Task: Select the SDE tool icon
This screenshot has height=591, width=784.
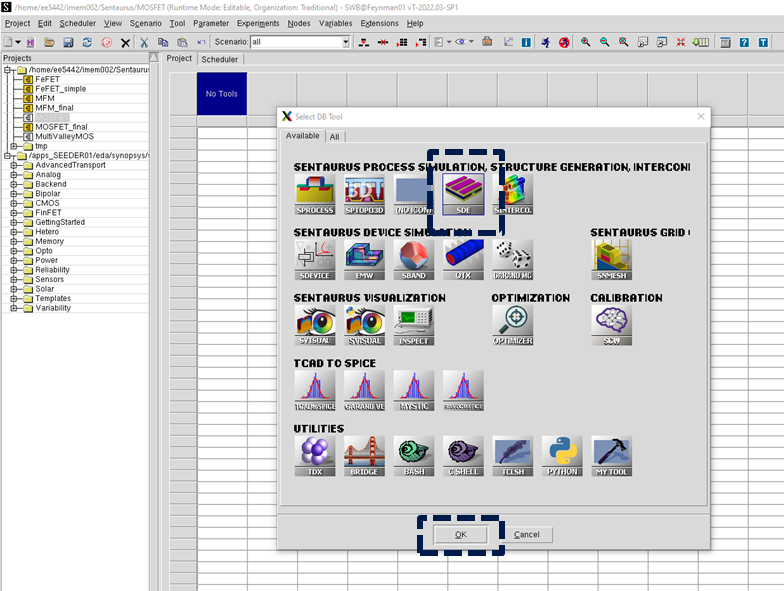Action: pos(463,193)
